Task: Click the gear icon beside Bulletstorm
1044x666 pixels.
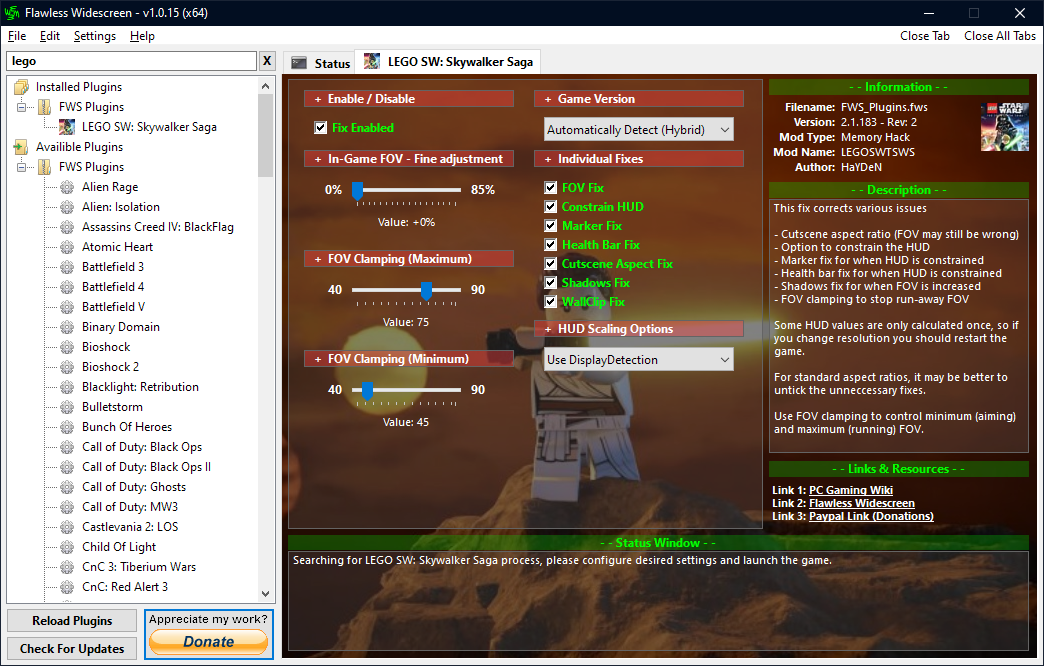Action: pos(67,407)
